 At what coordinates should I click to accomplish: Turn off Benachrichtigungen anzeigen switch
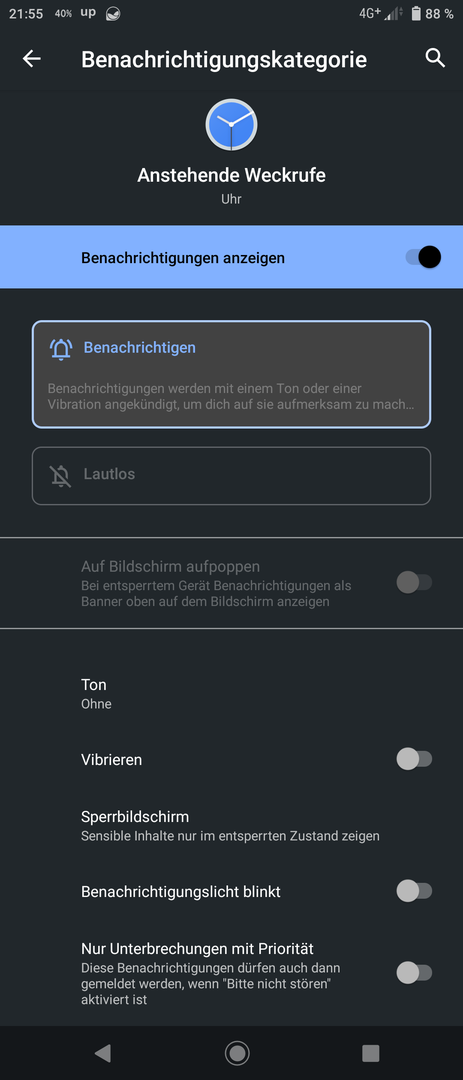(423, 258)
